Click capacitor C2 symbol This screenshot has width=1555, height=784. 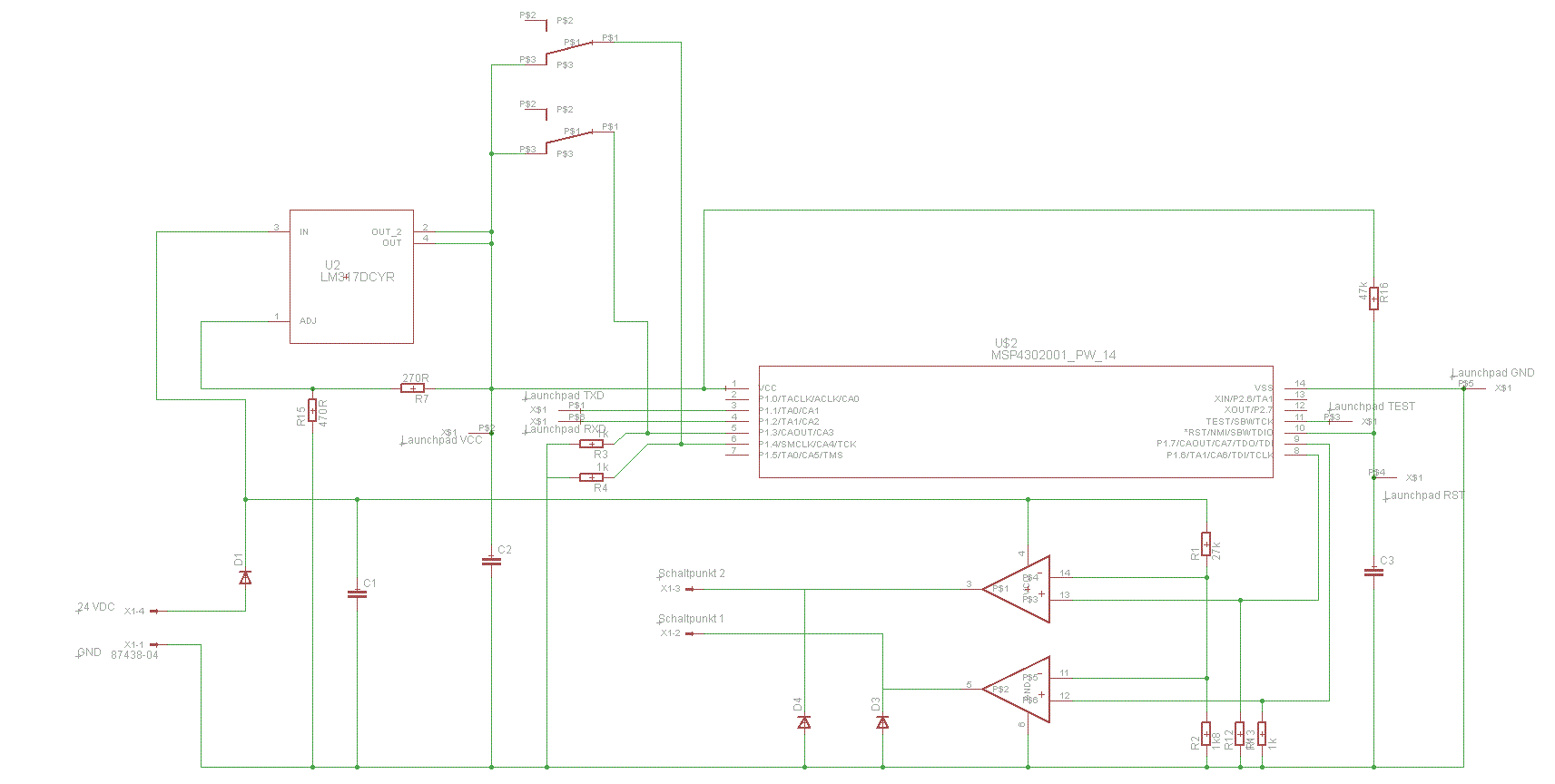point(491,561)
